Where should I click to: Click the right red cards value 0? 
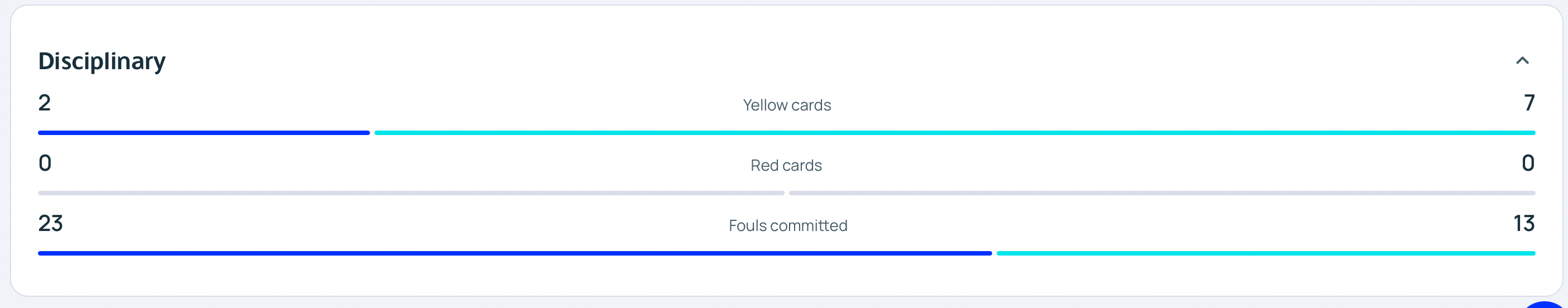[x=1527, y=163]
